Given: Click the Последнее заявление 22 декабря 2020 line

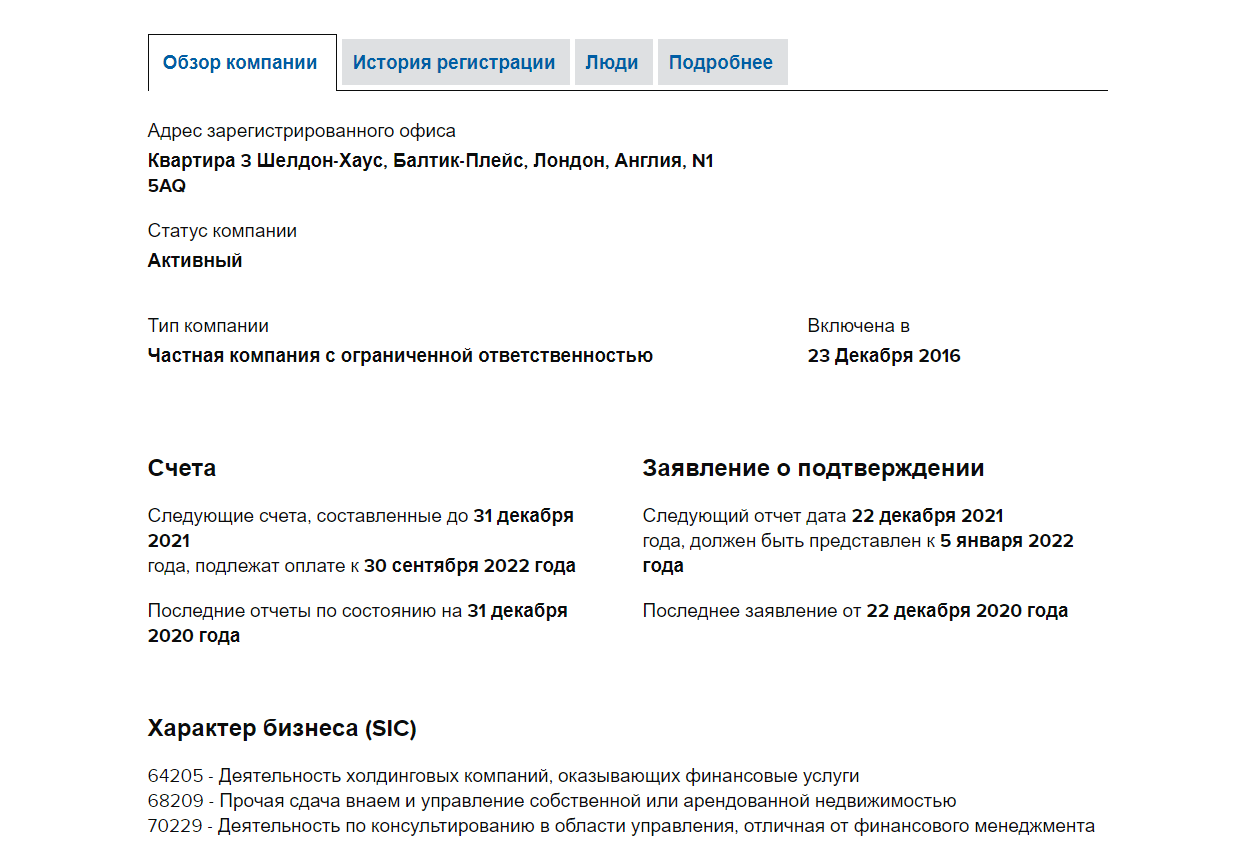Looking at the screenshot, I should (x=855, y=611).
